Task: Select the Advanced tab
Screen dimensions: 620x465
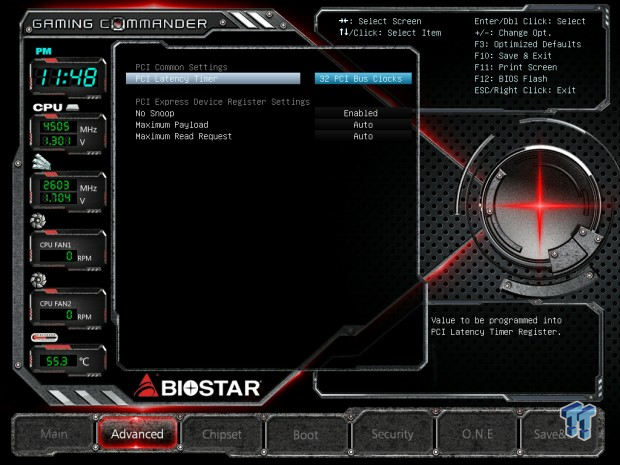Action: click(x=137, y=434)
